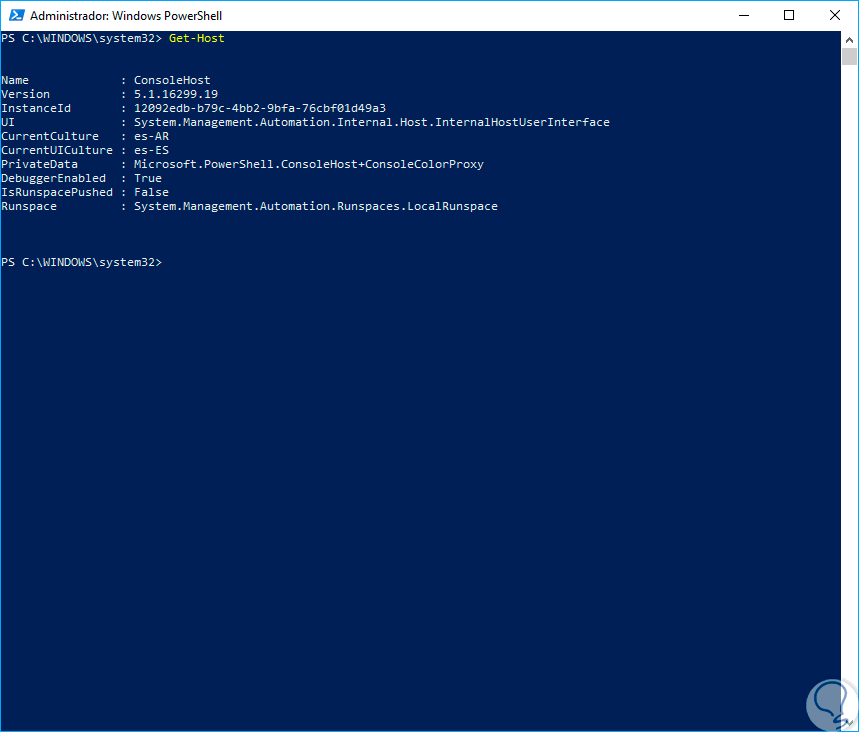Click the second PS prompt line
The image size is (859, 732).
[82, 262]
